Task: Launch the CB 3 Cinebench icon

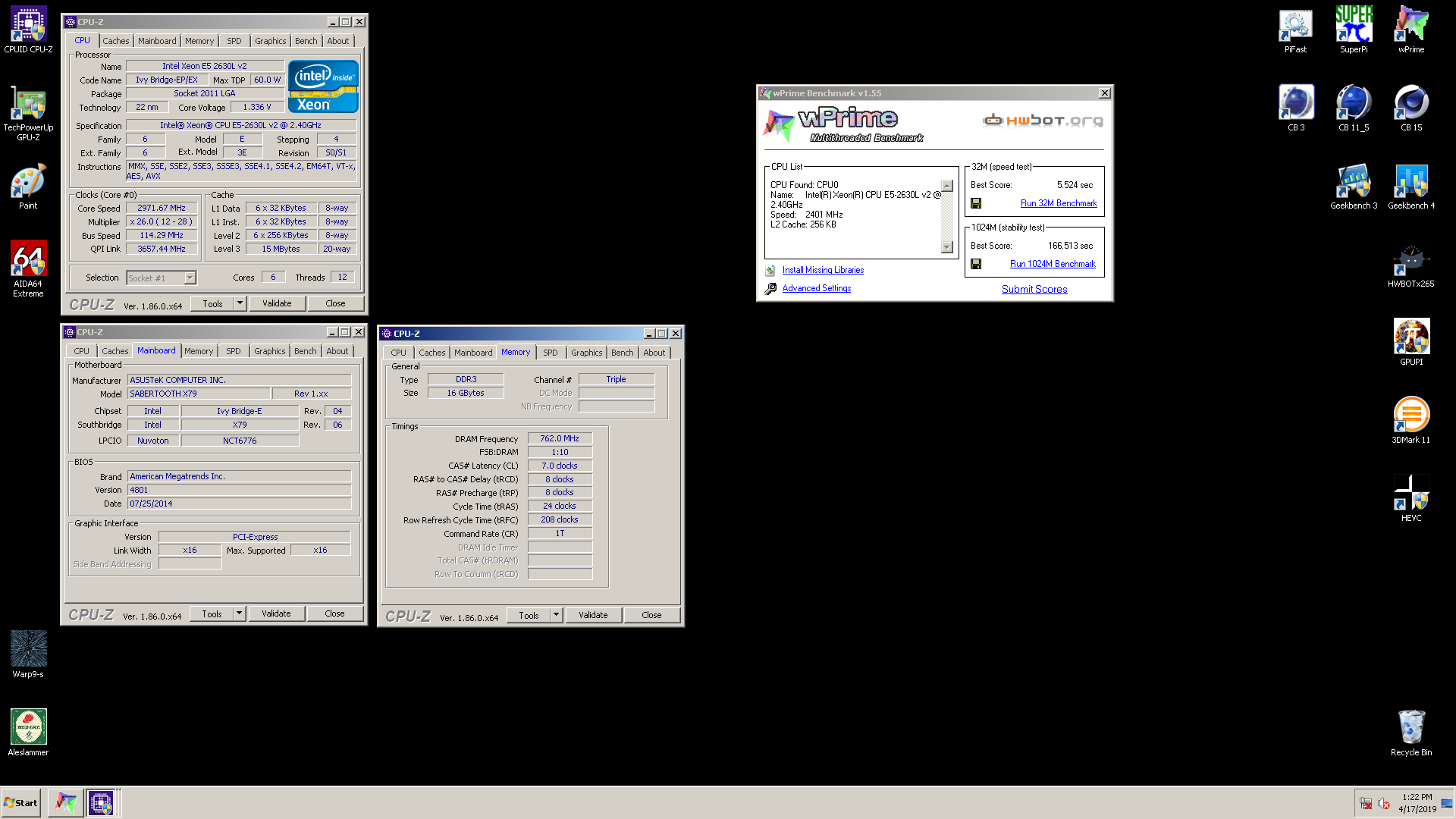Action: click(1296, 108)
